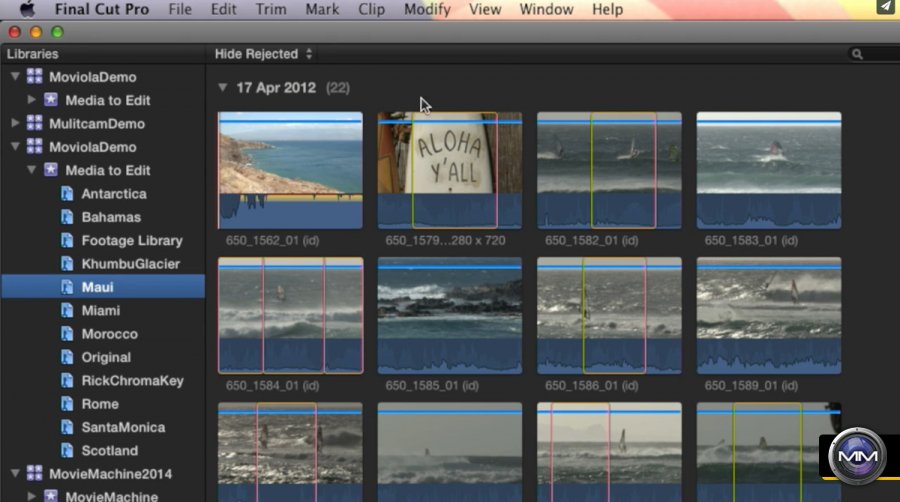Image resolution: width=900 pixels, height=502 pixels.
Task: Click the MulitcamDemo library icon
Action: 34,123
